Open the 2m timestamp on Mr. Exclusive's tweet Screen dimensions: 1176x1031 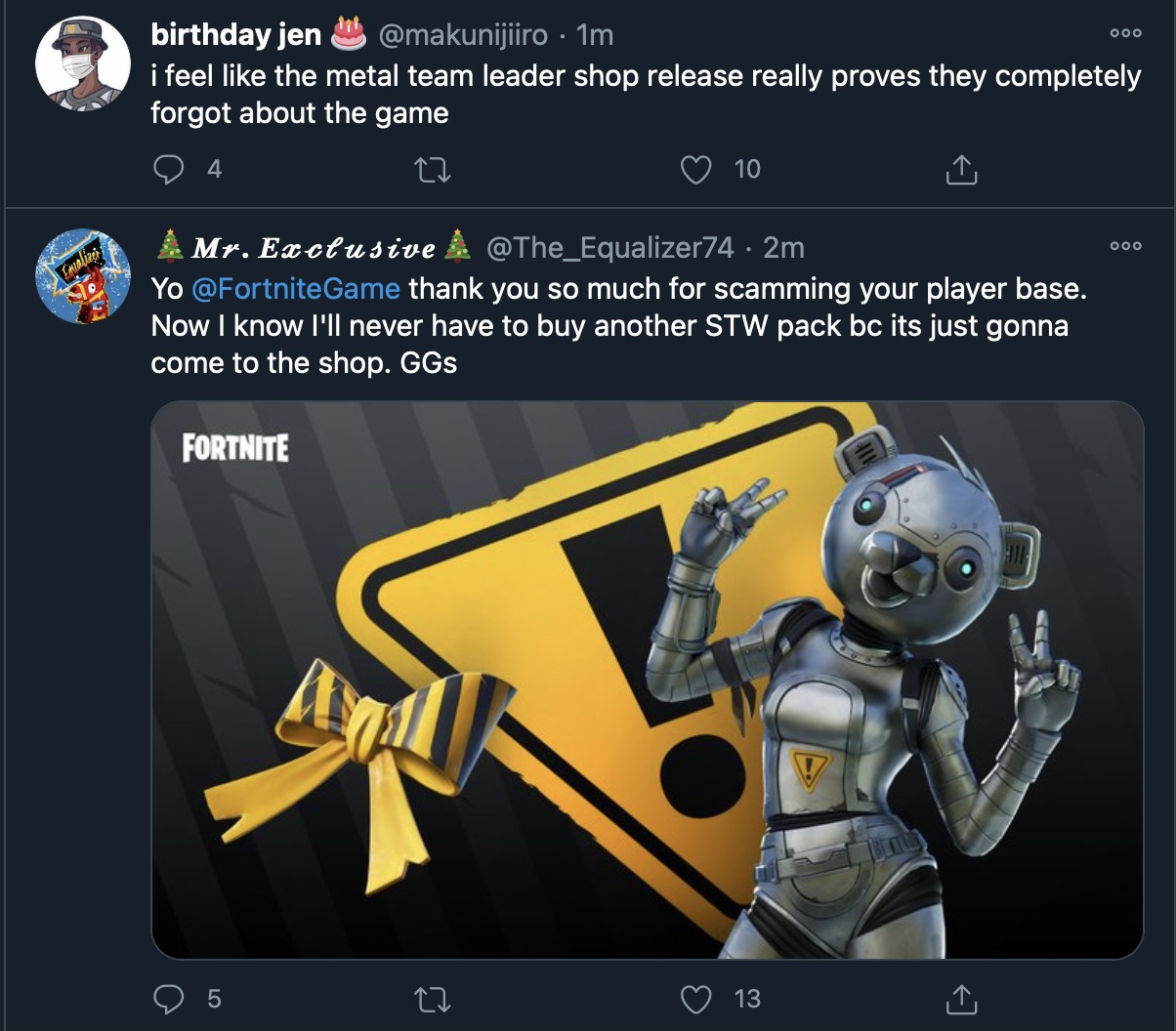pos(784,248)
